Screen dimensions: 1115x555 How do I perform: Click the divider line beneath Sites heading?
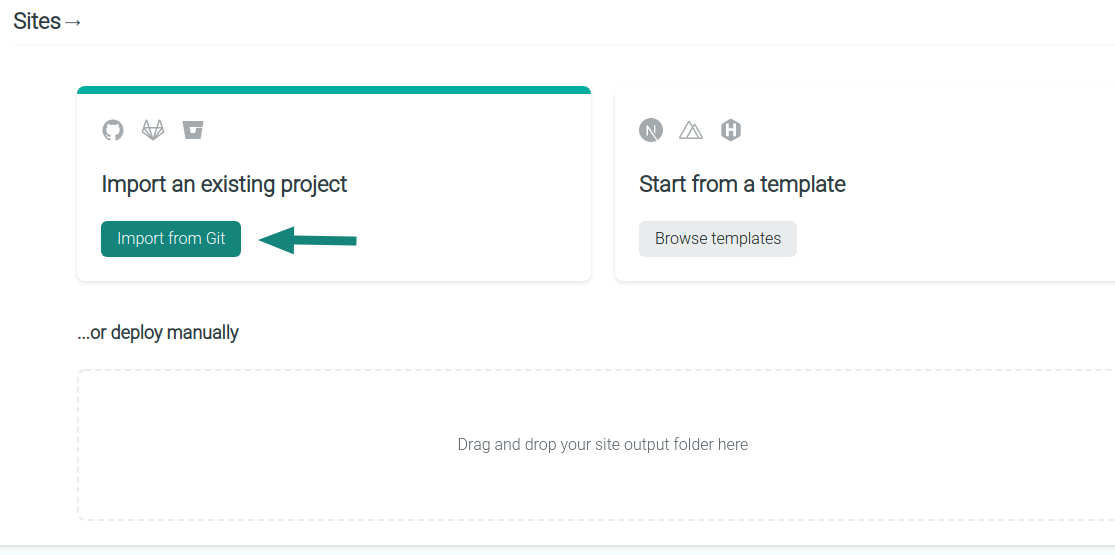coord(564,45)
